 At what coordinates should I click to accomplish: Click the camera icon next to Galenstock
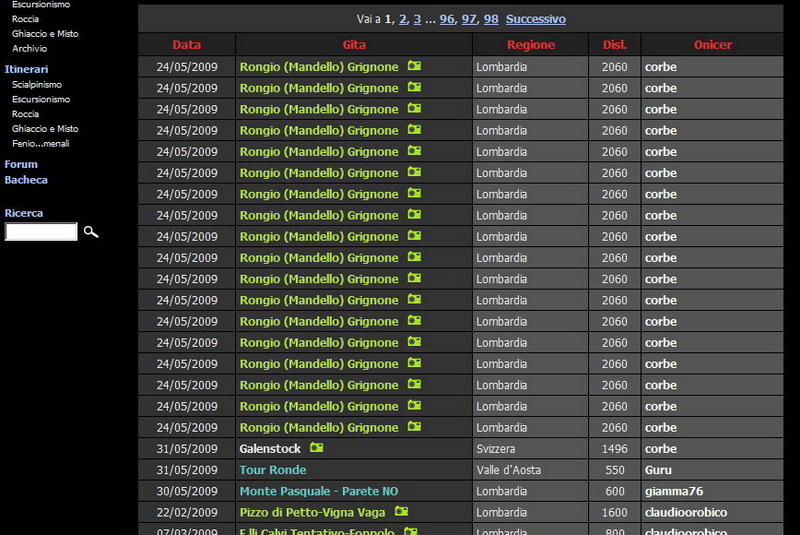(317, 448)
